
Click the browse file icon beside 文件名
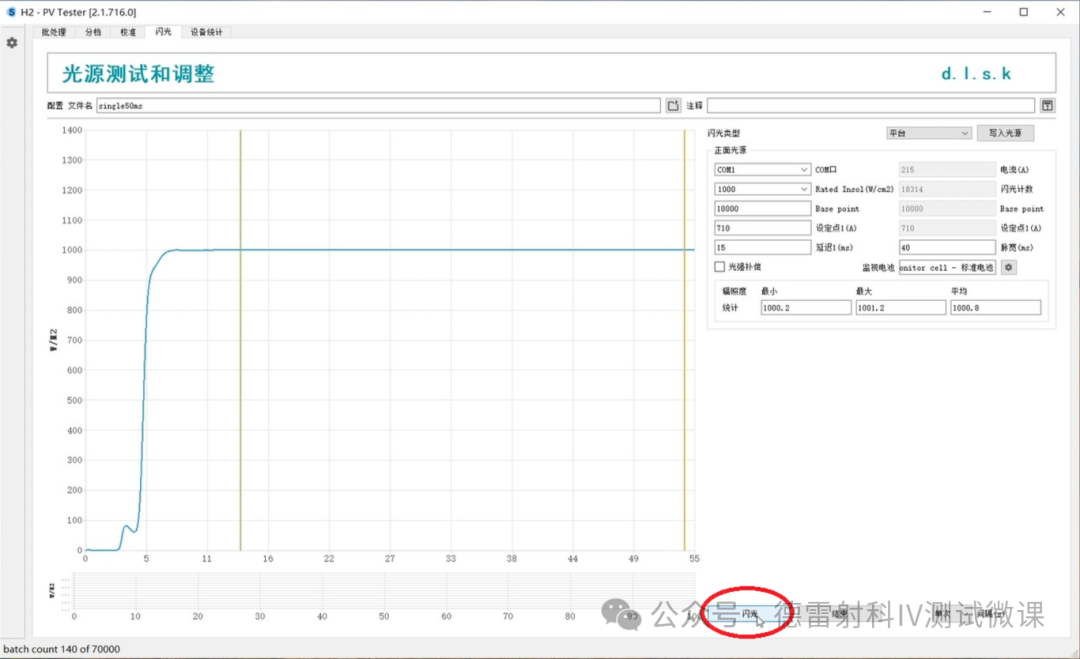tap(673, 105)
